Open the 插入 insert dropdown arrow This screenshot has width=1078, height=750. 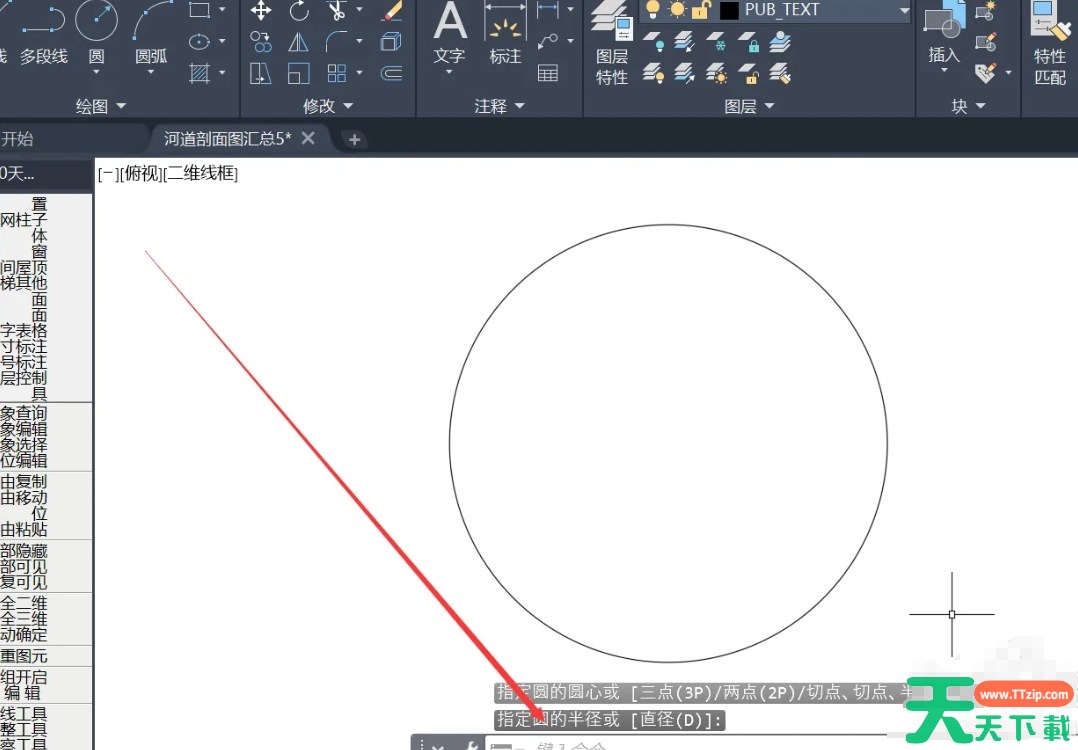pyautogui.click(x=944, y=70)
